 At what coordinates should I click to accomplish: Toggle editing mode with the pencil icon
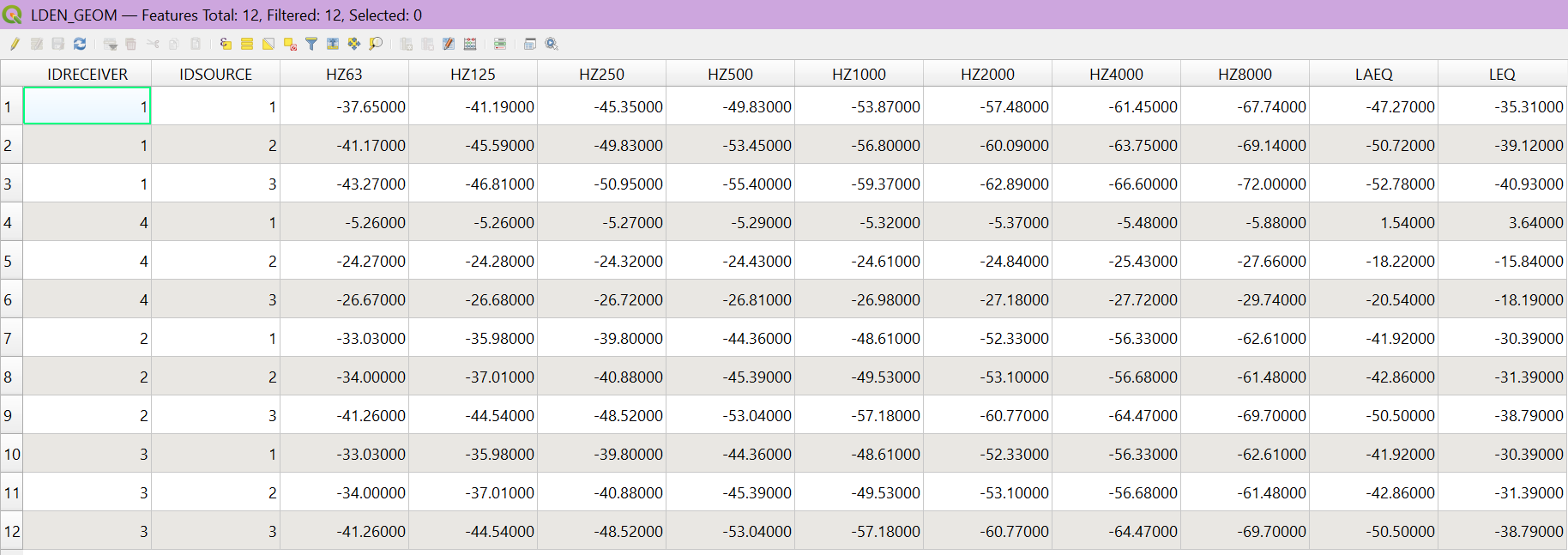click(15, 44)
